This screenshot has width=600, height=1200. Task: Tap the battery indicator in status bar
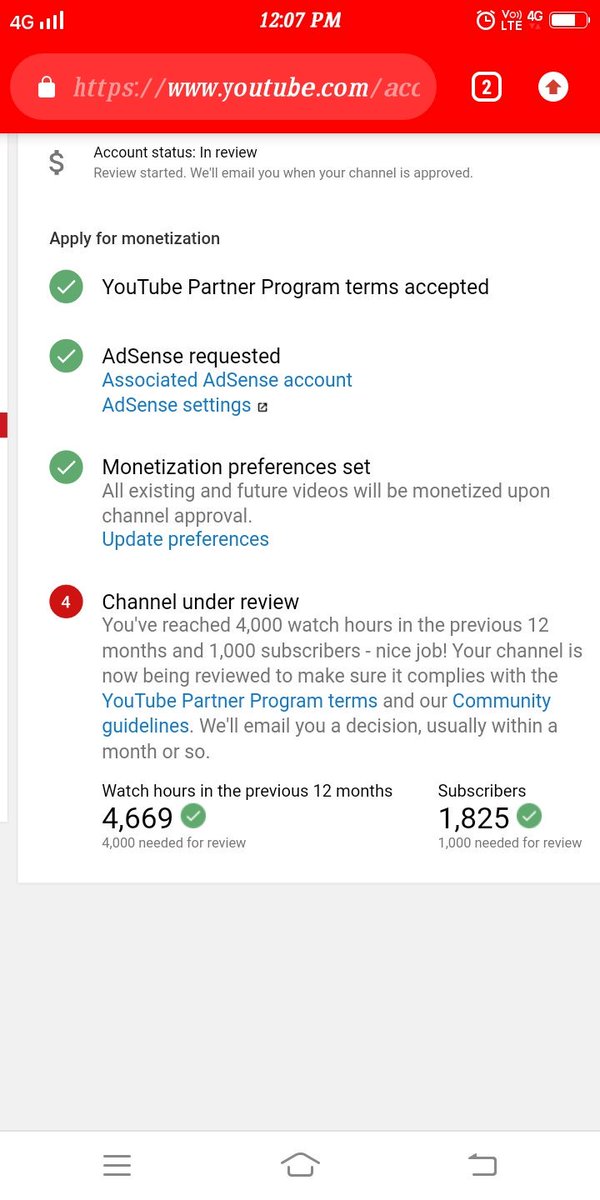569,20
